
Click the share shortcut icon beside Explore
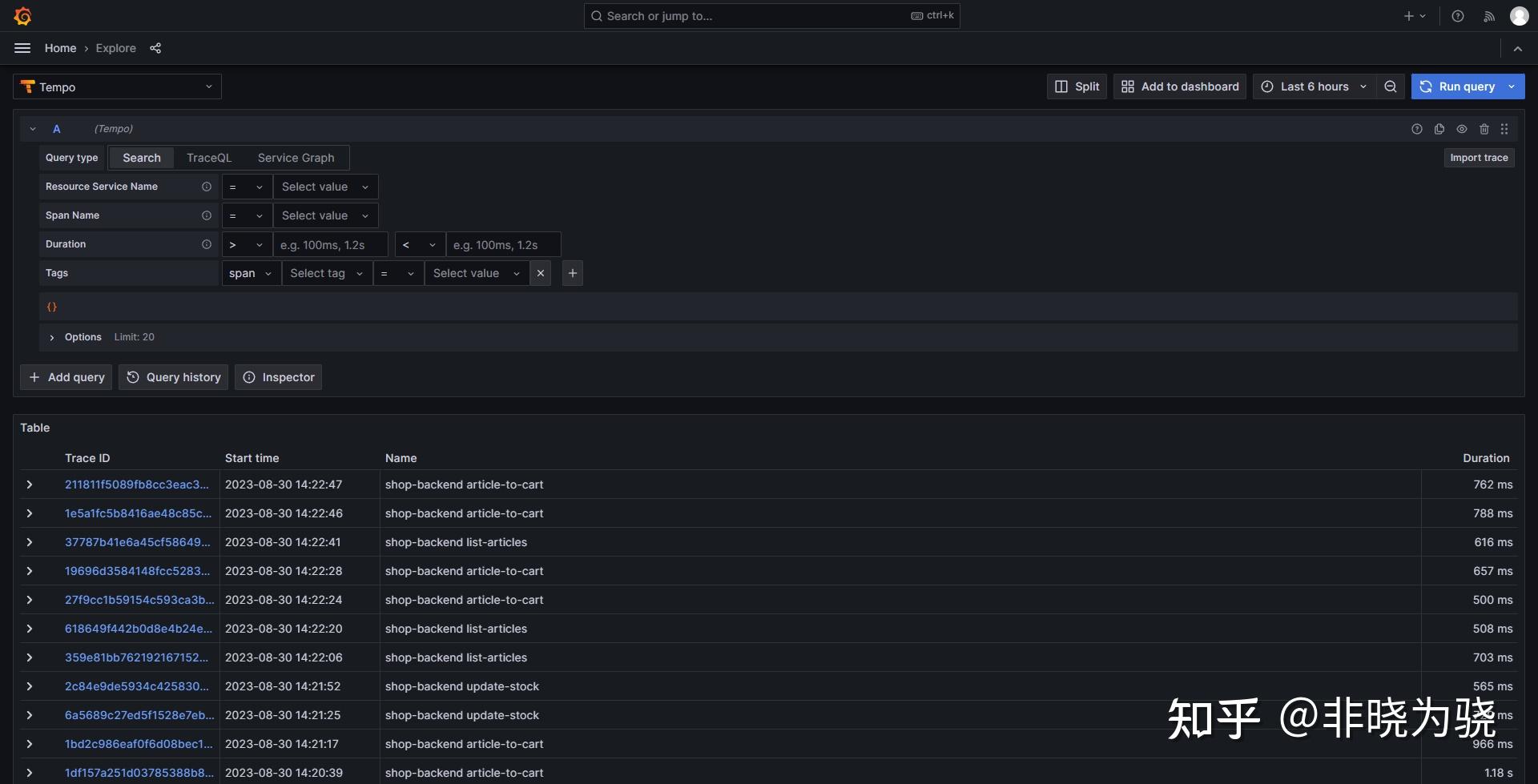[155, 48]
